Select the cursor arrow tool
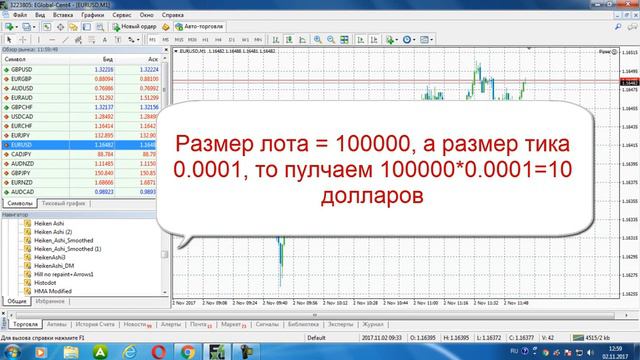640x360 pixels. 9,40
